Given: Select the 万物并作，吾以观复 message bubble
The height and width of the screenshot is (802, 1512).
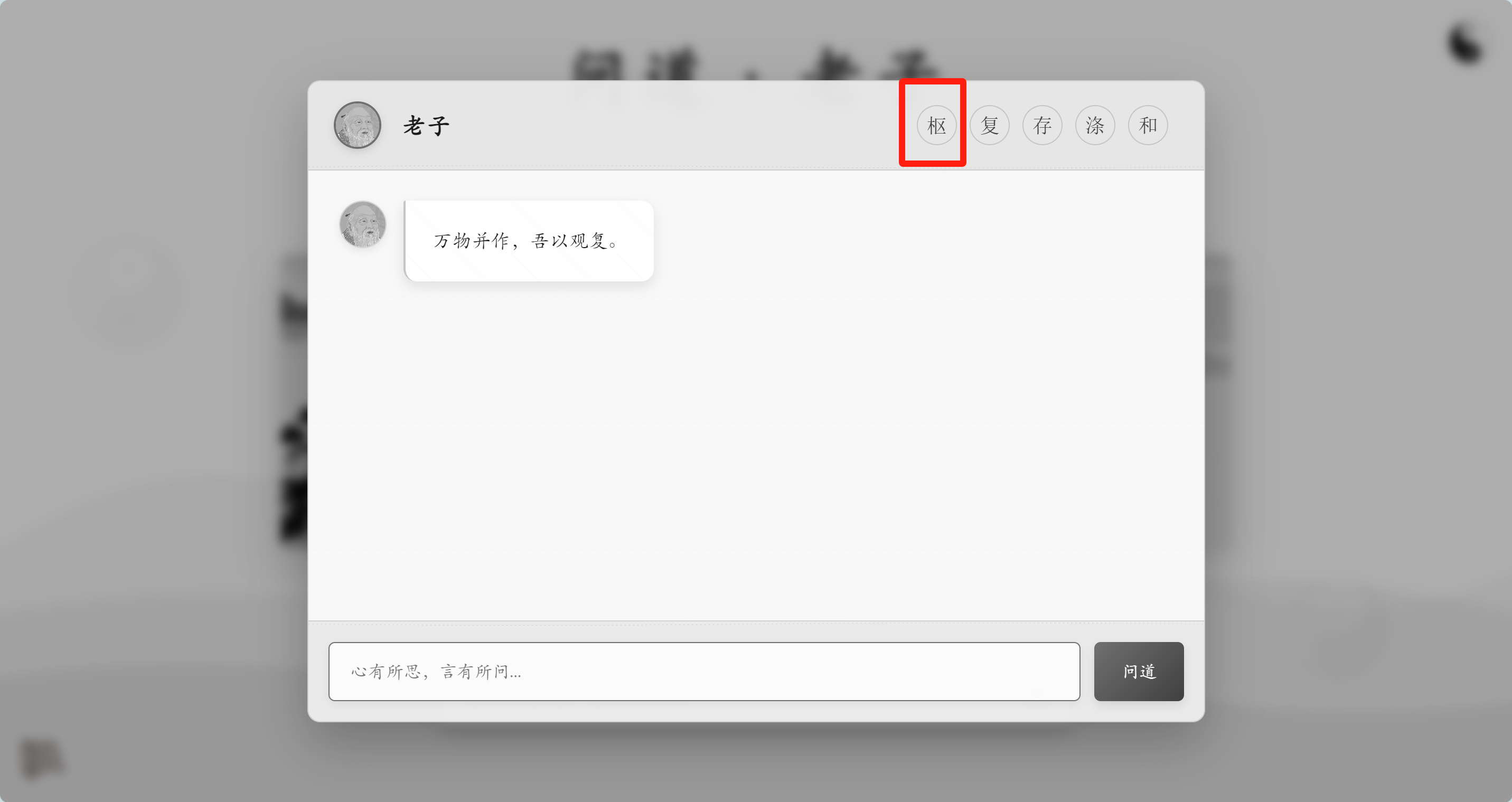Looking at the screenshot, I should (529, 241).
